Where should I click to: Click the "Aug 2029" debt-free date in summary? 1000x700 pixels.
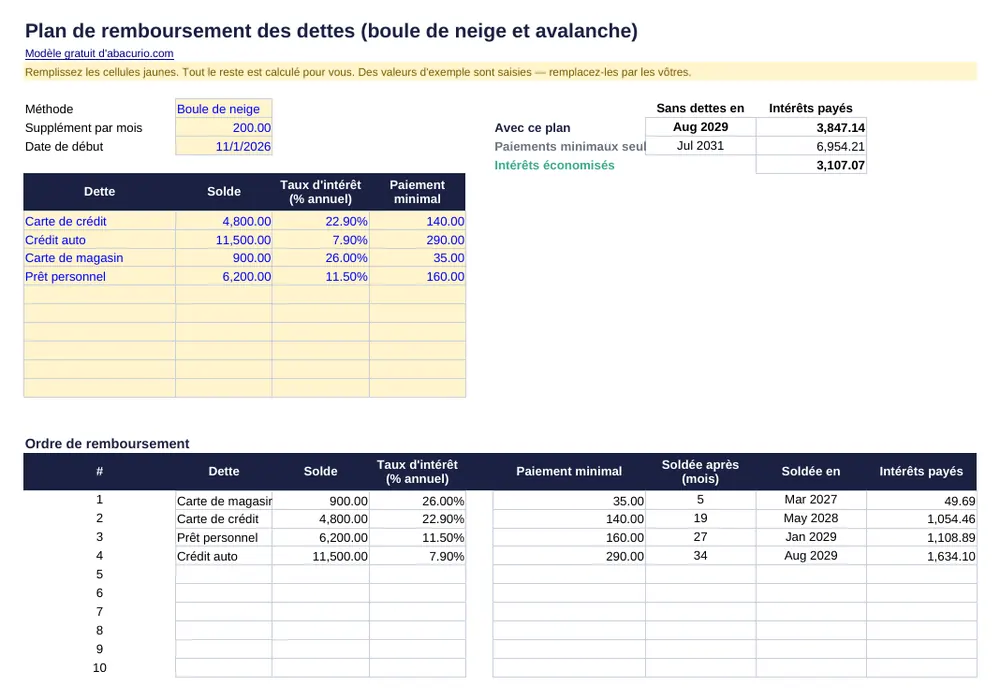[700, 127]
